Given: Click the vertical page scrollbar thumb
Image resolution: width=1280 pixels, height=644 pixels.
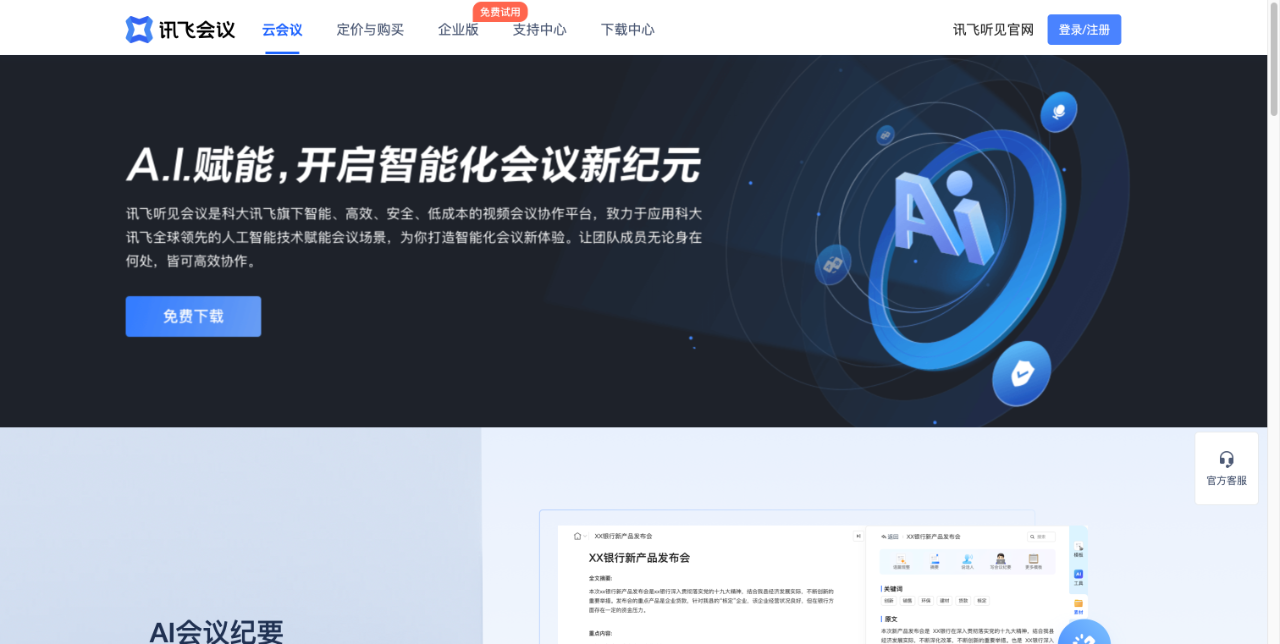Looking at the screenshot, I should point(1273,60).
